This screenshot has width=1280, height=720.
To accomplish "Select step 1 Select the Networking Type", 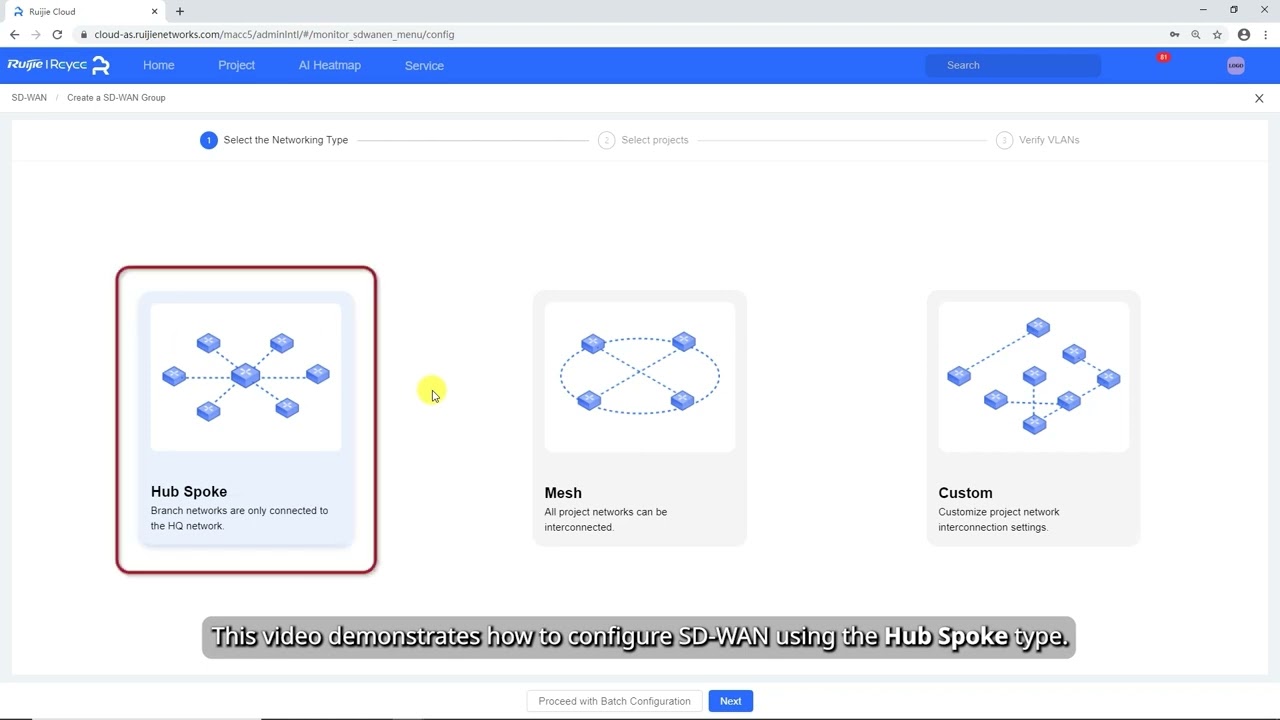I will (274, 140).
